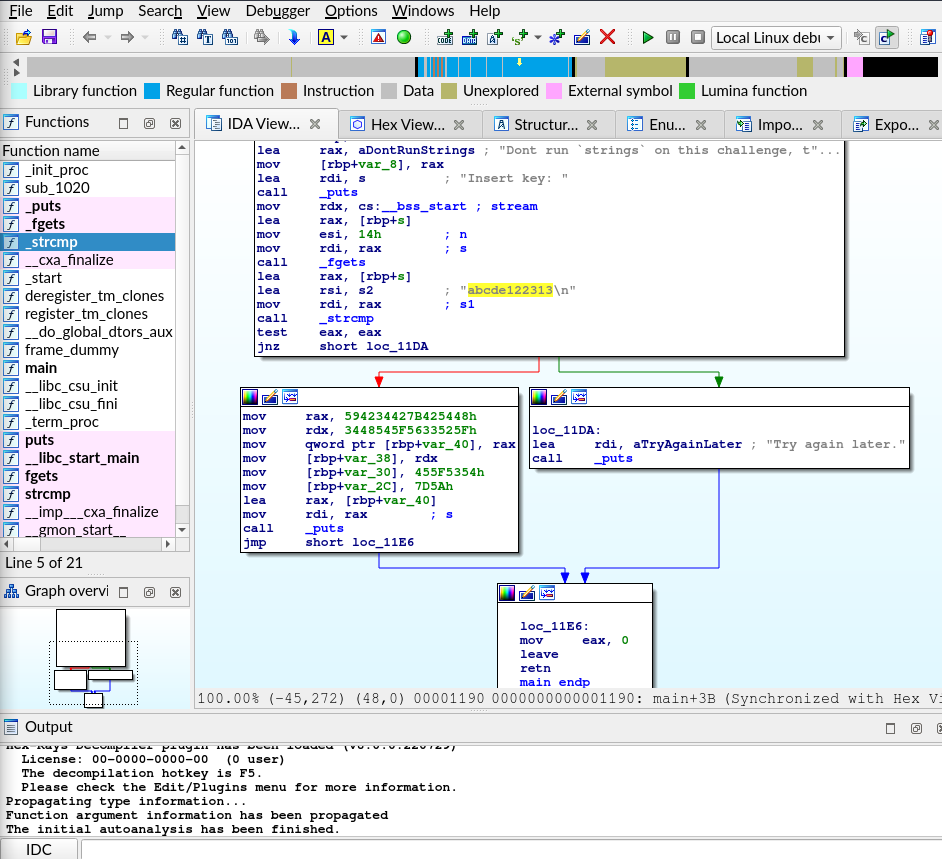Open the Debugger menu
The height and width of the screenshot is (859, 942).
click(278, 11)
